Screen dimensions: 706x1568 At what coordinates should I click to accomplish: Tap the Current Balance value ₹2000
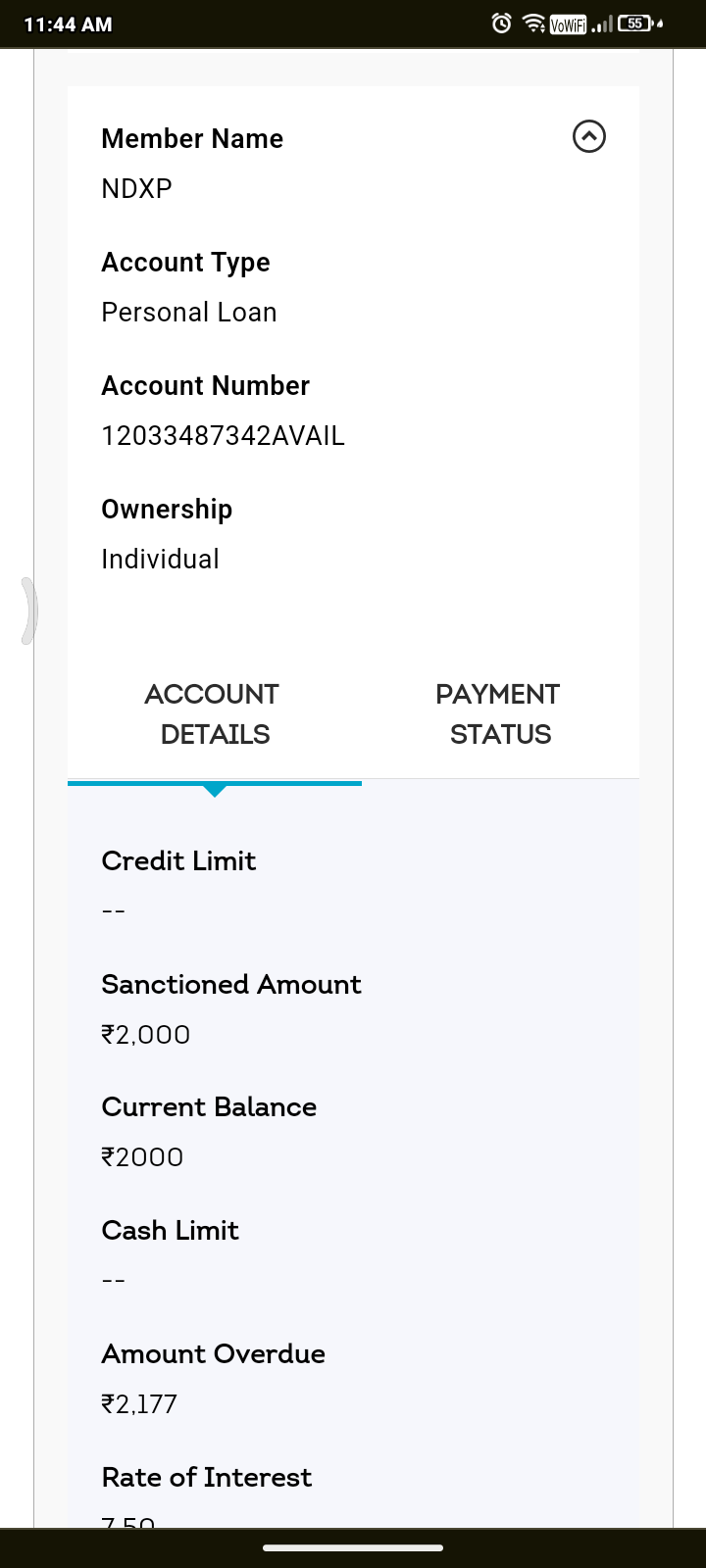(x=142, y=1157)
